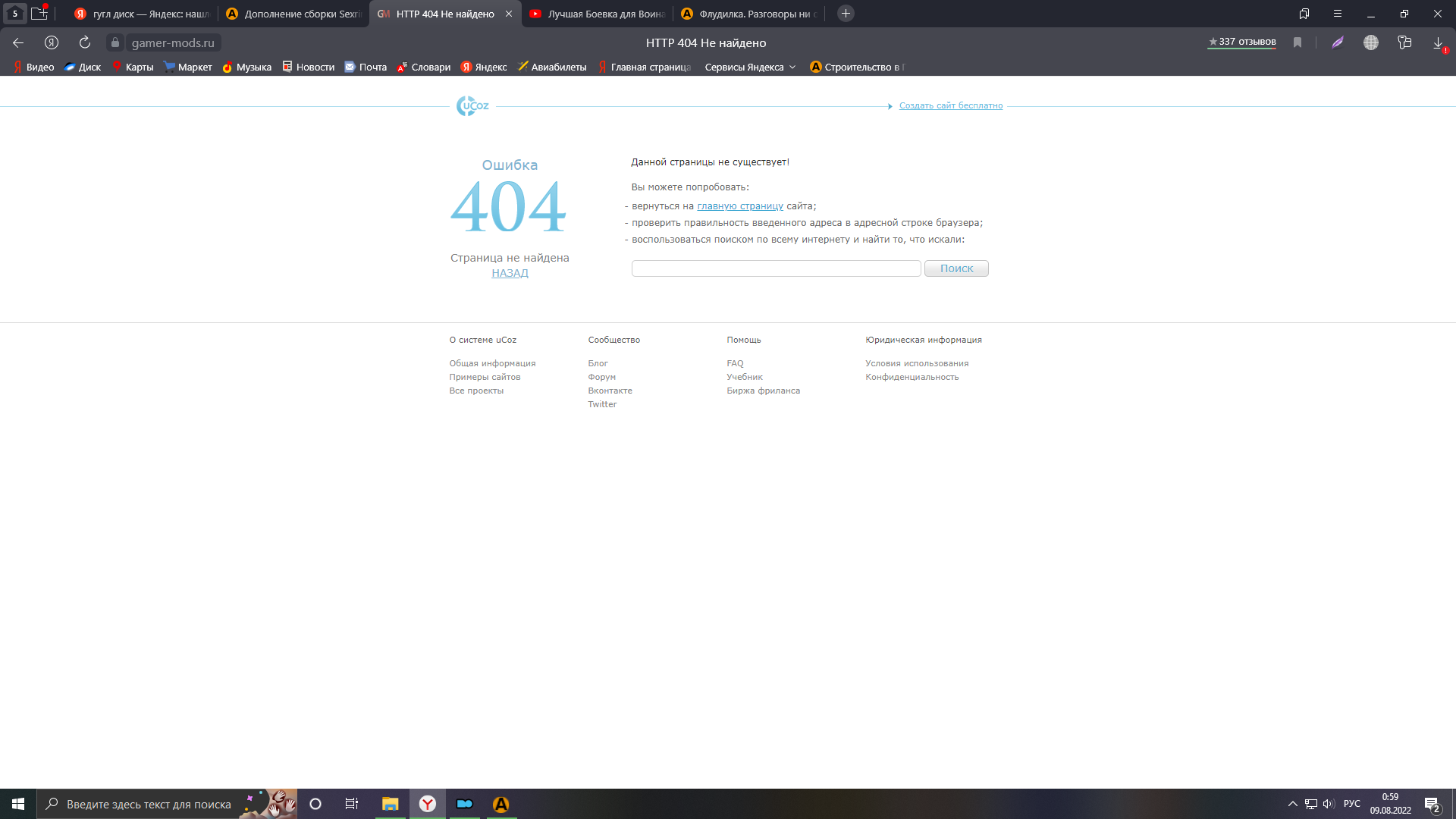
Task: Click the globe translate icon
Action: tap(1371, 42)
